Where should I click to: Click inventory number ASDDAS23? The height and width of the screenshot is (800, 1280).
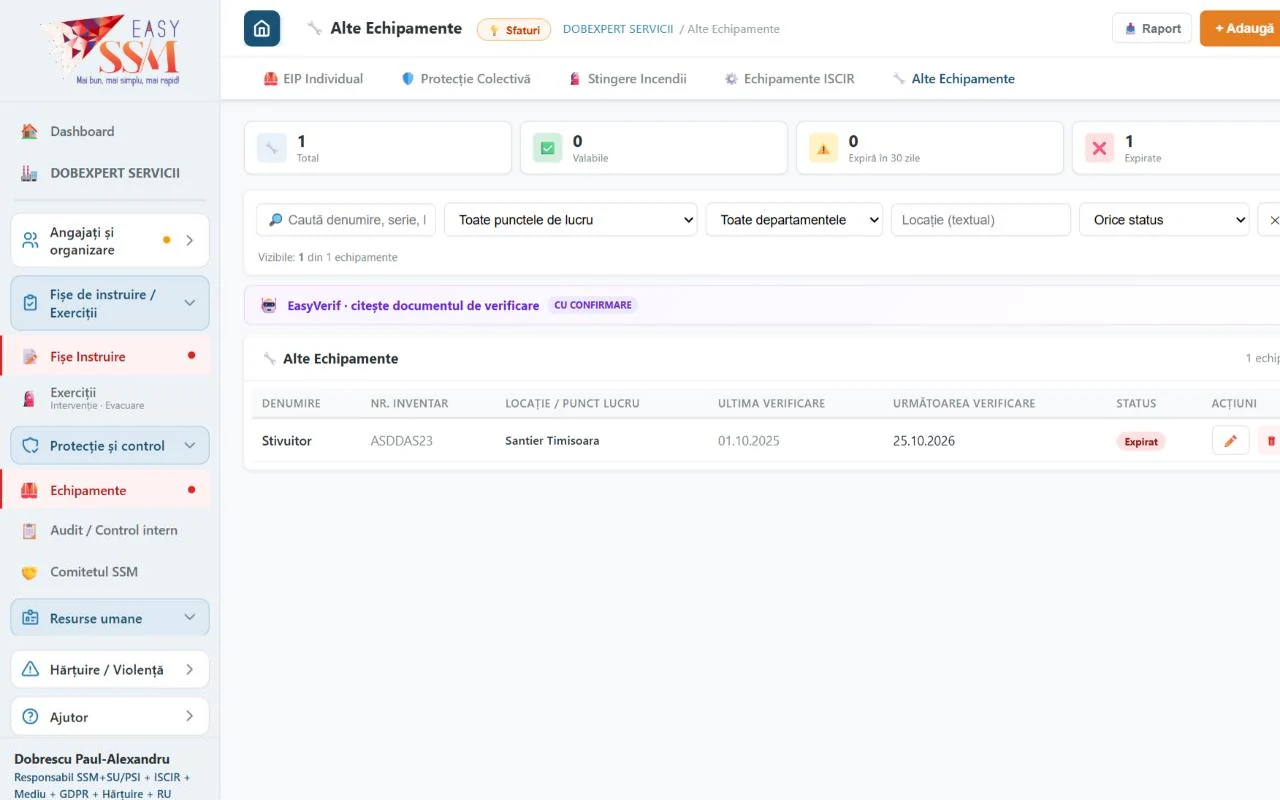click(402, 441)
